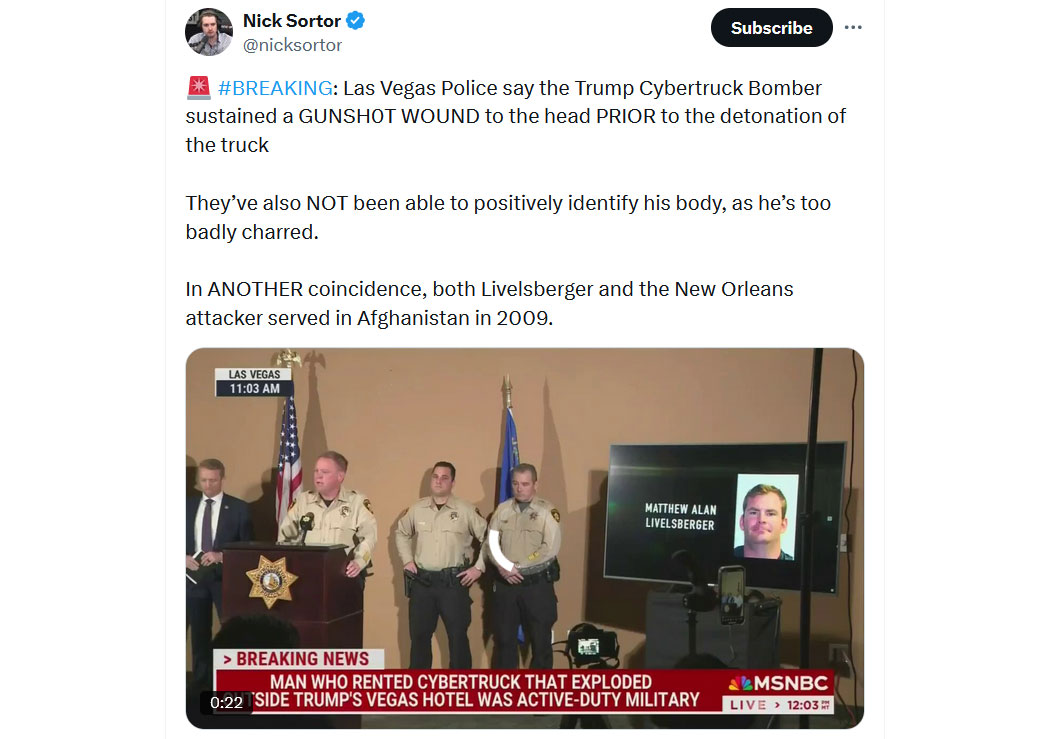Click the sheriff star badge on podium
Screen dimensions: 1050x739
tap(271, 580)
